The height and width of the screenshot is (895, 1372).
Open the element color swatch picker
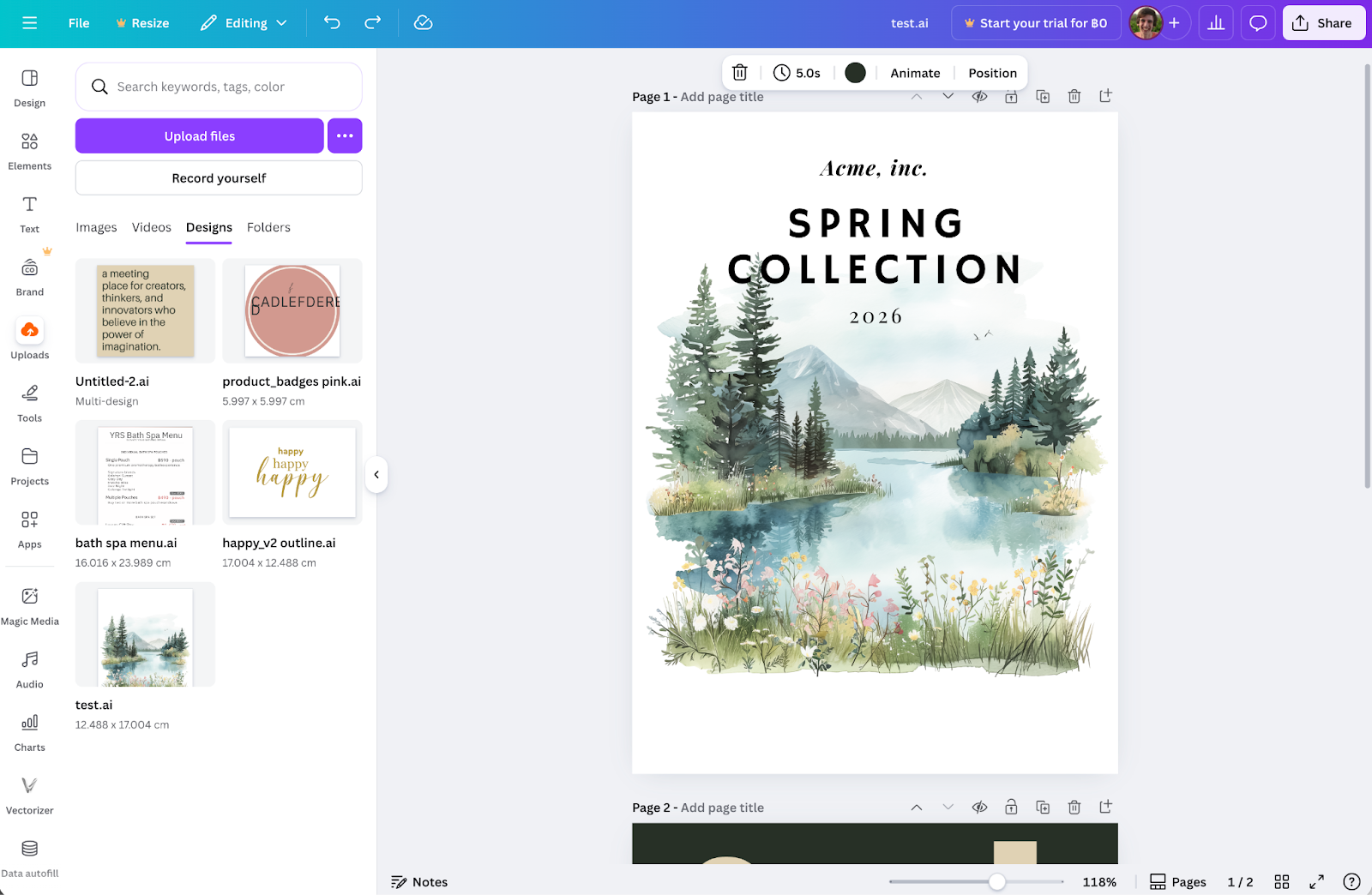click(x=855, y=73)
